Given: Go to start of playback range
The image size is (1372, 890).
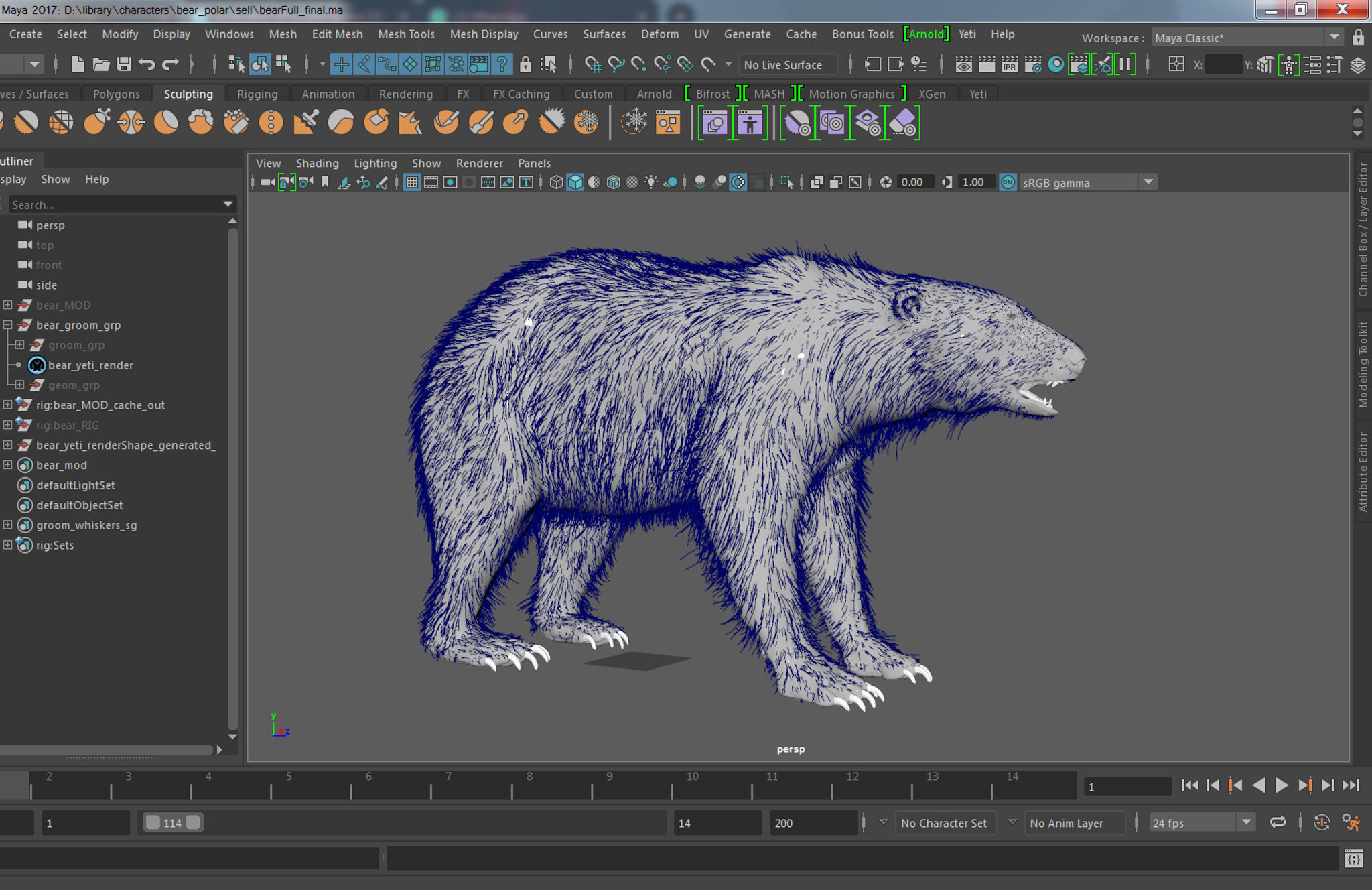Looking at the screenshot, I should (1190, 785).
